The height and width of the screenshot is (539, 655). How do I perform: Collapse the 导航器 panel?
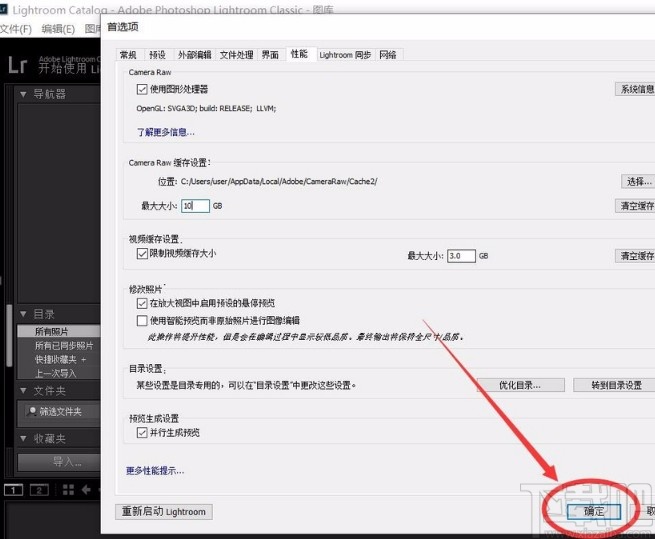(23, 94)
